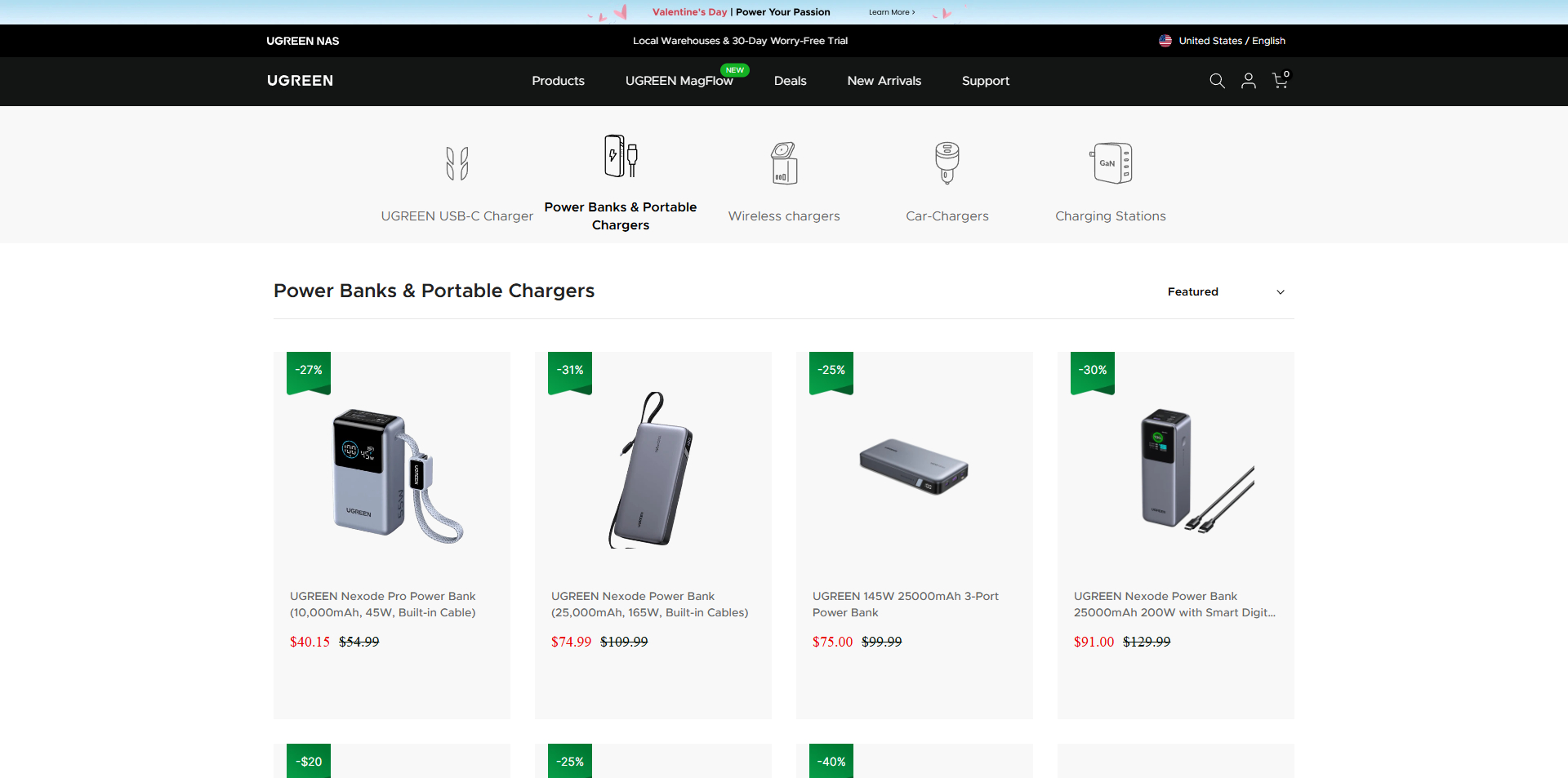
Task: Select the Car-Chargers category icon
Action: [947, 162]
